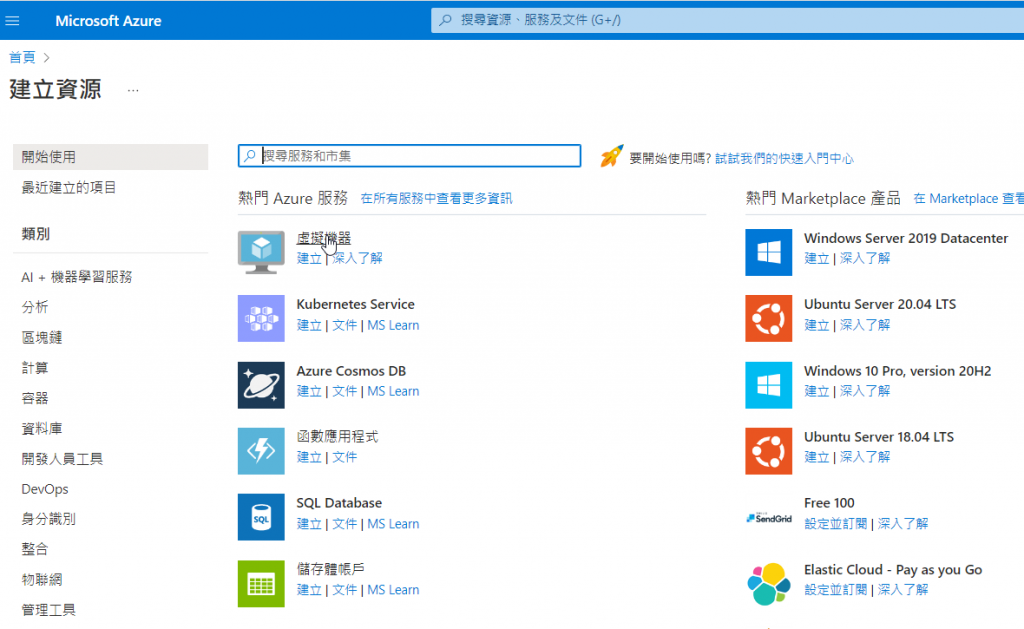Click the Elastic Cloud logo icon
Screen dimensions: 1024x629
point(769,583)
